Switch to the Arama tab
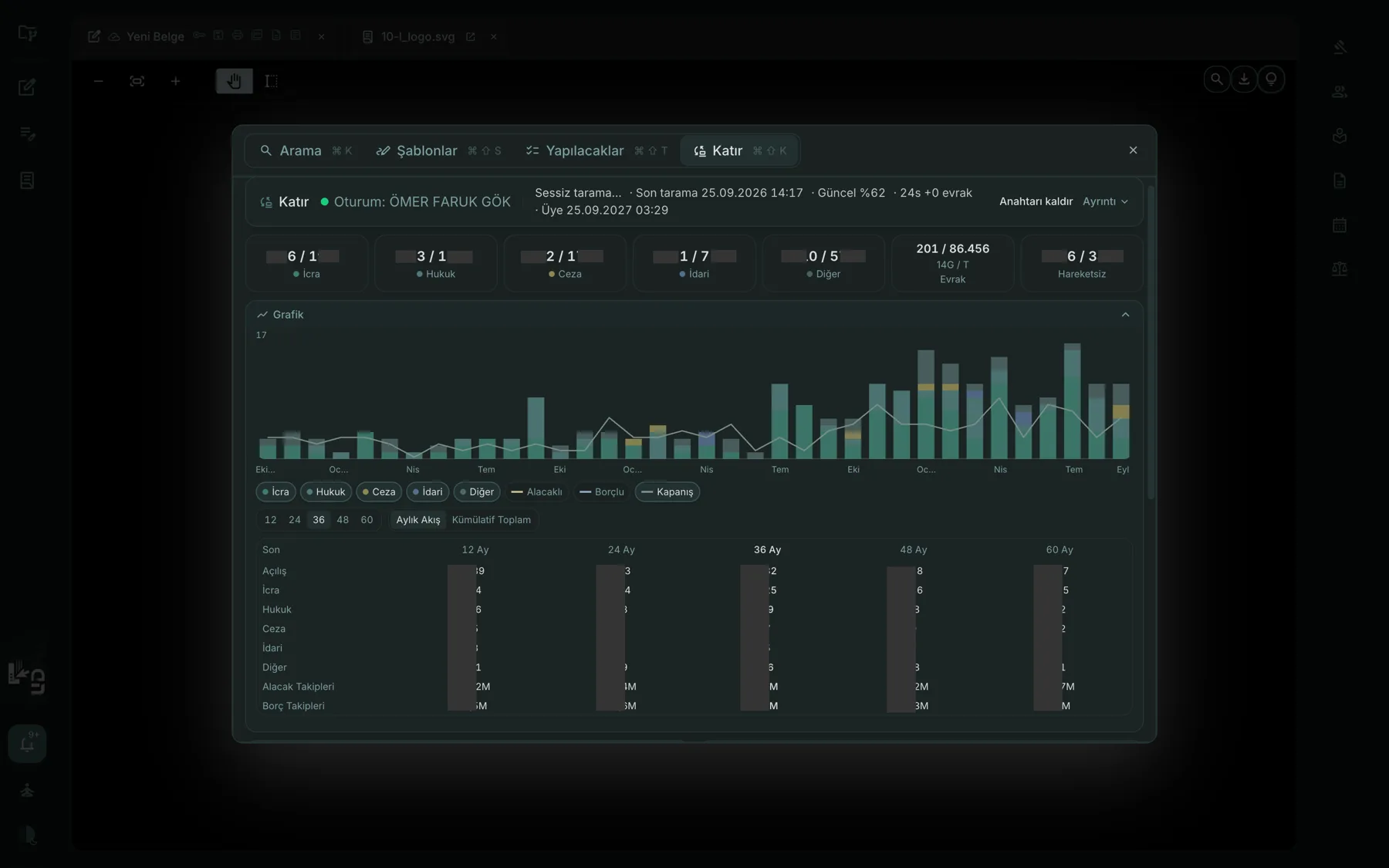Viewport: 1389px width, 868px height. click(306, 150)
